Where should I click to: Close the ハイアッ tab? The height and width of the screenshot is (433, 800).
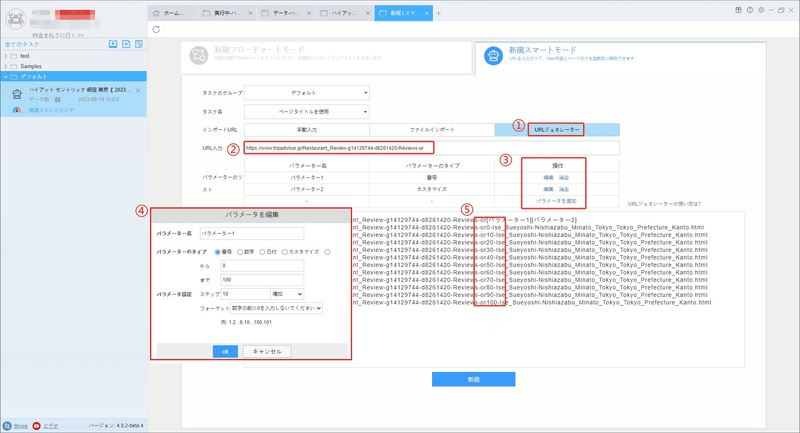[x=368, y=13]
